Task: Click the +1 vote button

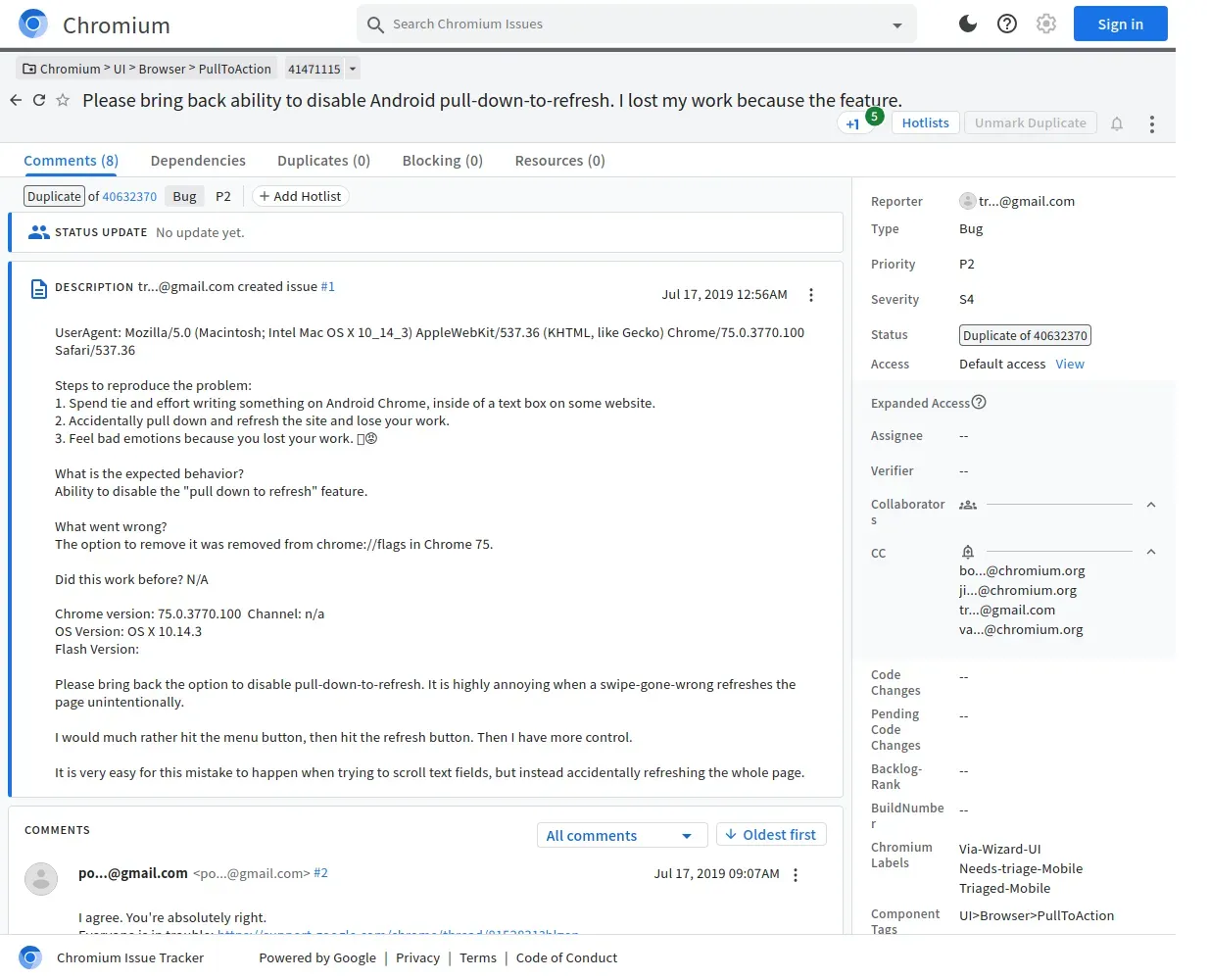Action: pyautogui.click(x=853, y=123)
